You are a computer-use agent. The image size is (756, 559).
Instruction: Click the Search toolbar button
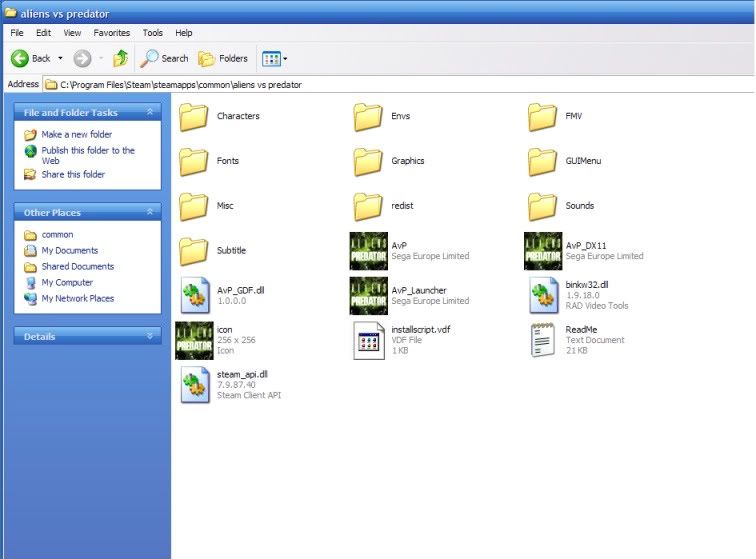164,58
